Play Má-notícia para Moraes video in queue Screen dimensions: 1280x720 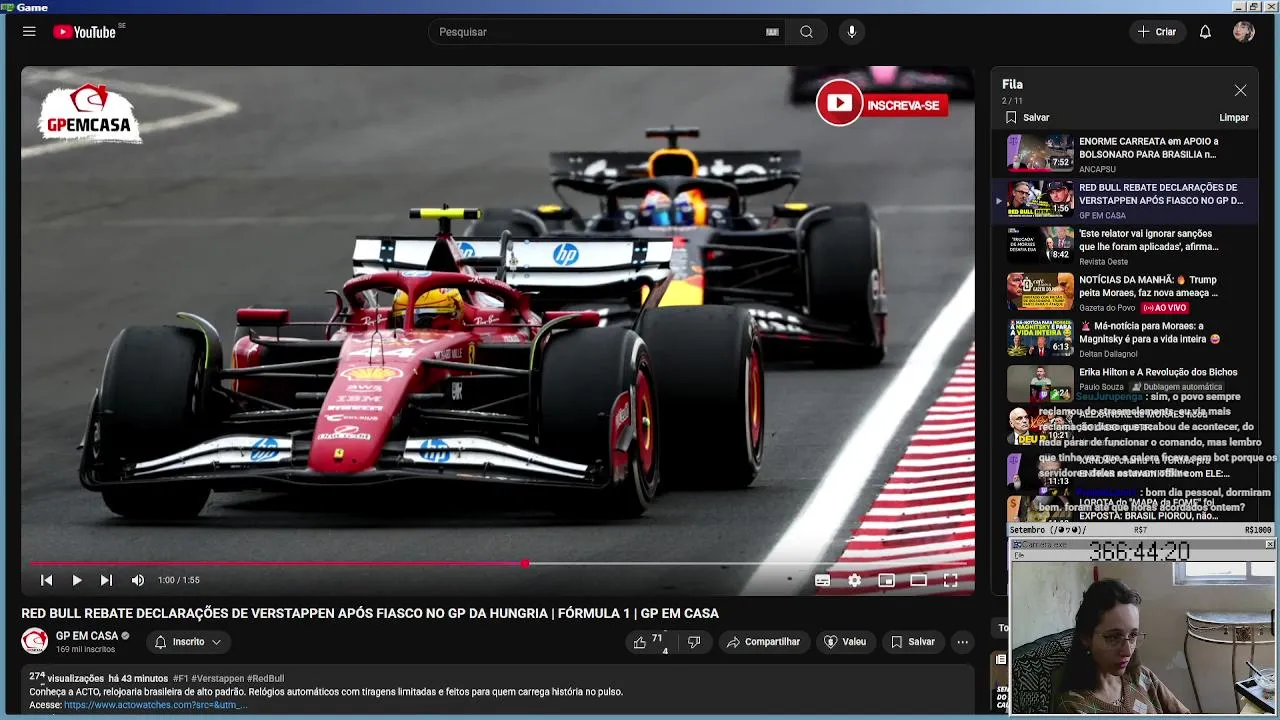click(1127, 337)
